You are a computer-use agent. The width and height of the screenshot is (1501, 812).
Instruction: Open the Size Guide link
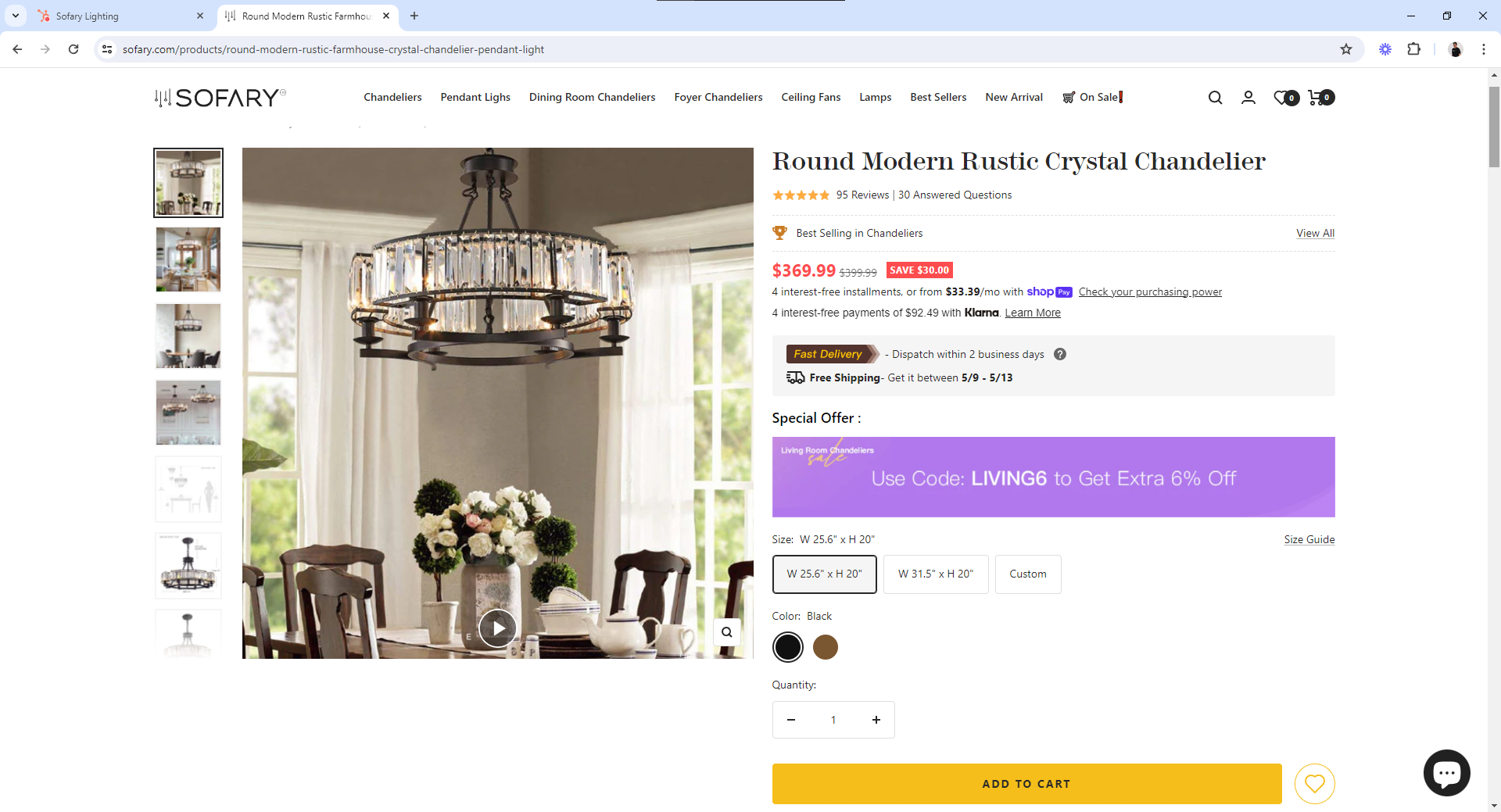[1309, 539]
